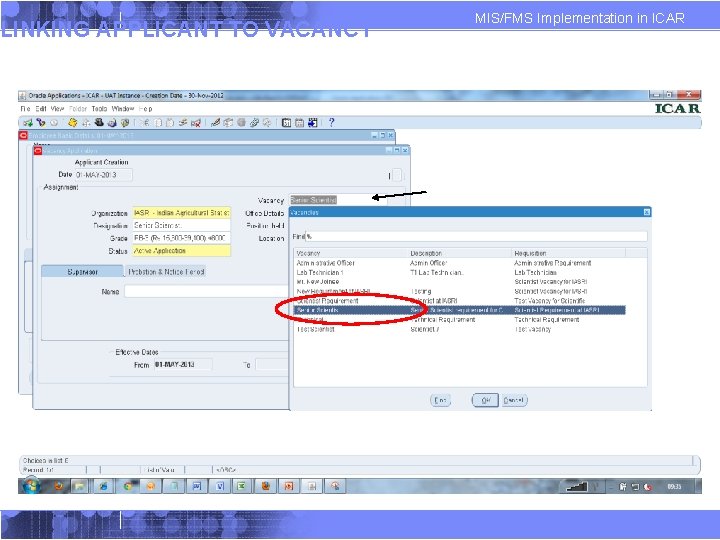Click the Find torch toolbar icon
The image size is (720, 540).
click(x=41, y=123)
